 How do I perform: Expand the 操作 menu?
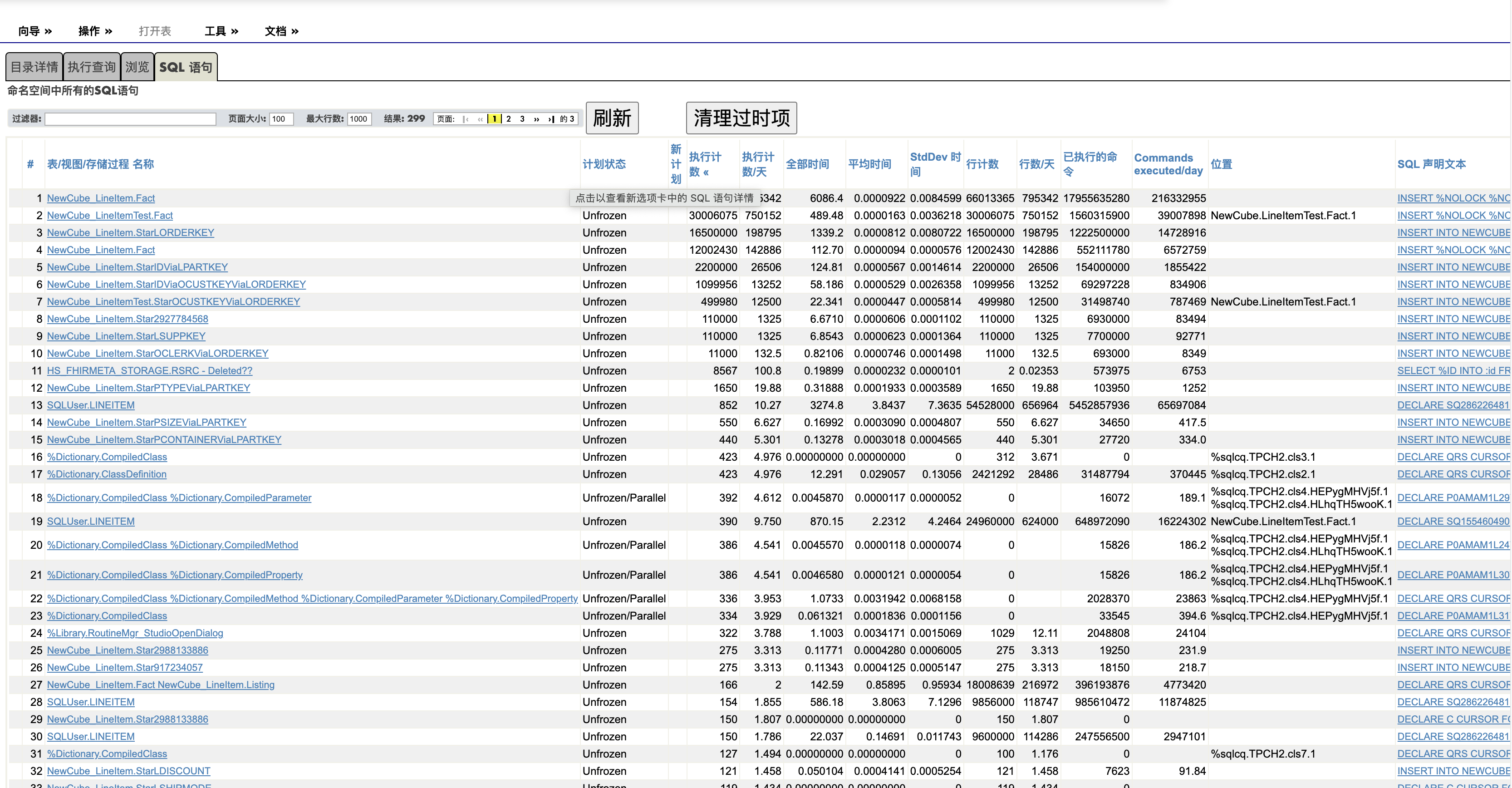coord(95,31)
